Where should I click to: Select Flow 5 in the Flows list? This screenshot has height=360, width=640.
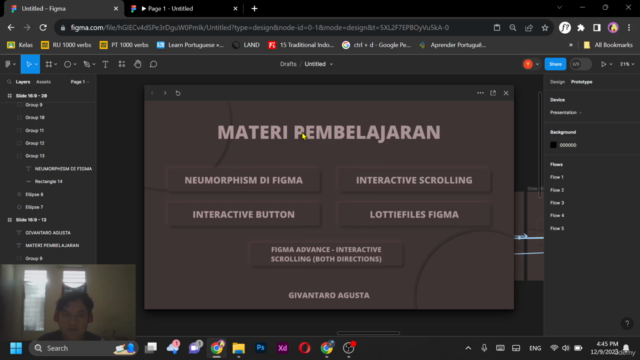point(557,228)
